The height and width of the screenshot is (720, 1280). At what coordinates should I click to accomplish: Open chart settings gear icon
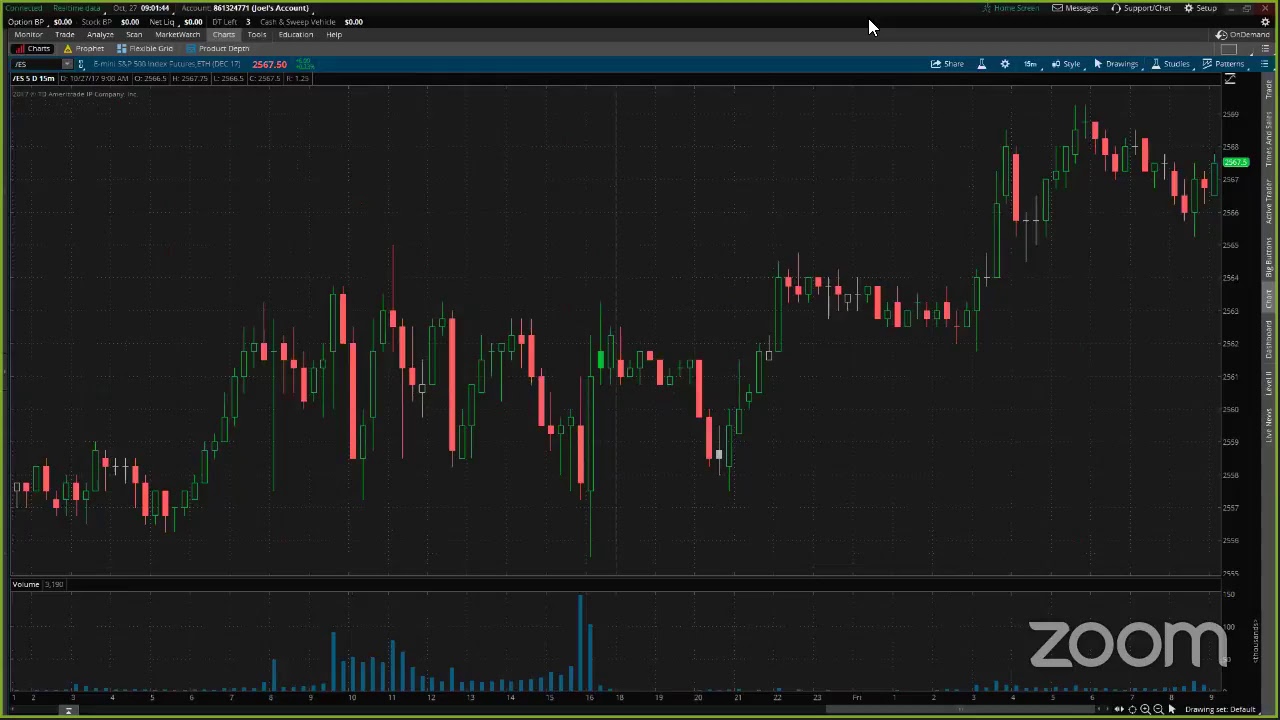click(1005, 64)
